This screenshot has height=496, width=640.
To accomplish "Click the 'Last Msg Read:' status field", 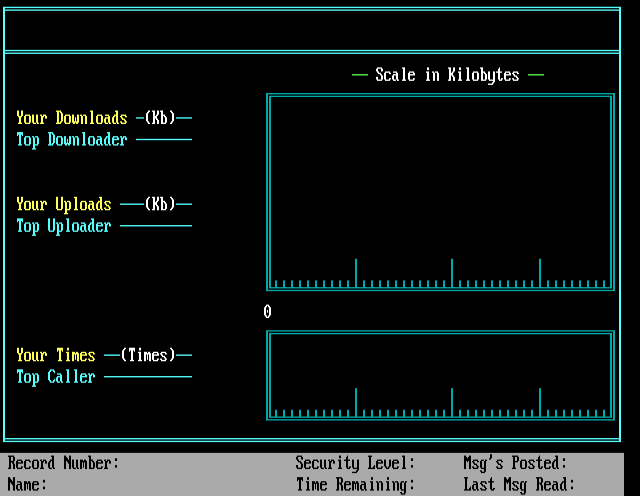I will 519,485.
